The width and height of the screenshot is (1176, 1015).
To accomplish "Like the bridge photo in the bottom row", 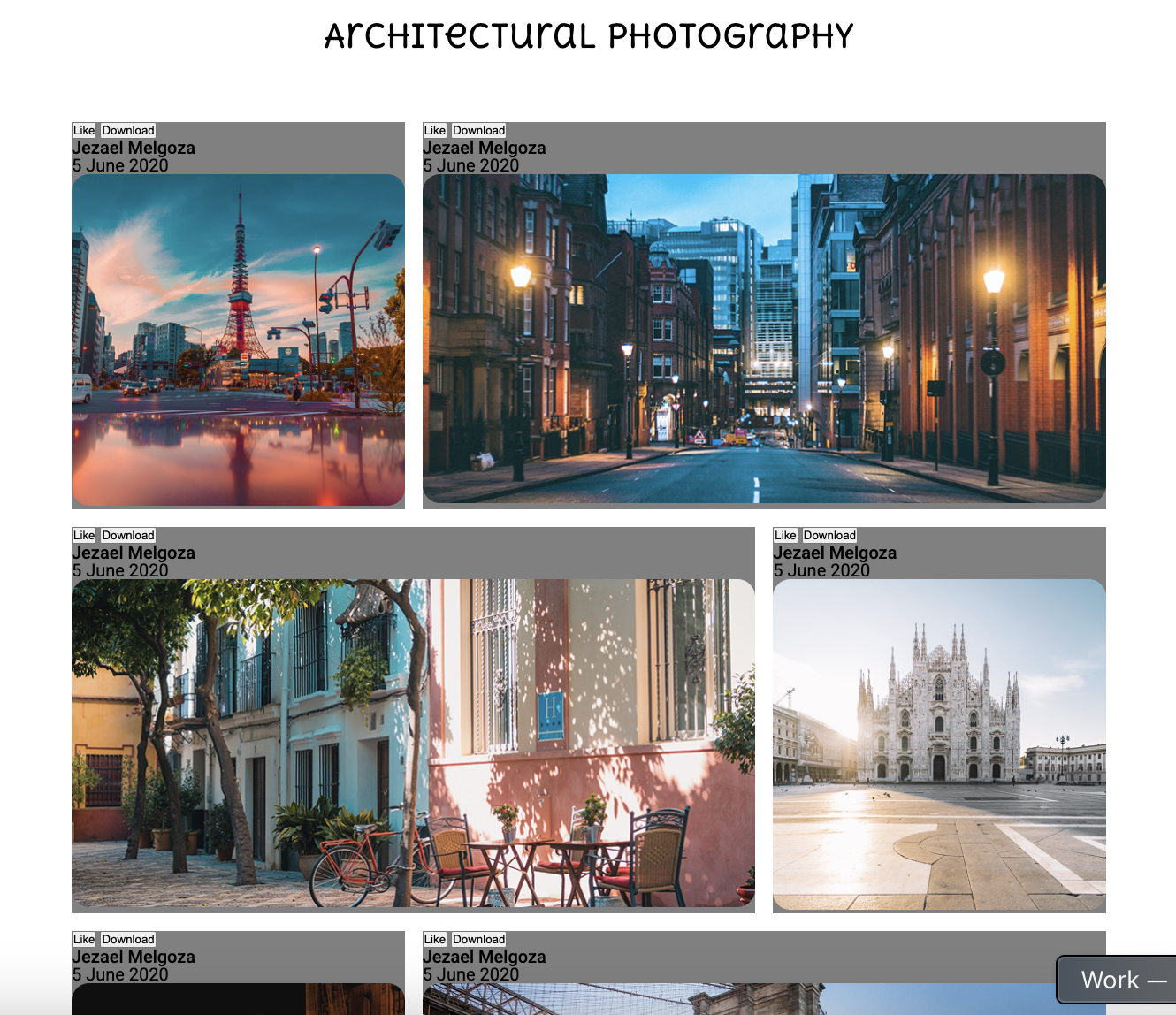I will pyautogui.click(x=435, y=939).
